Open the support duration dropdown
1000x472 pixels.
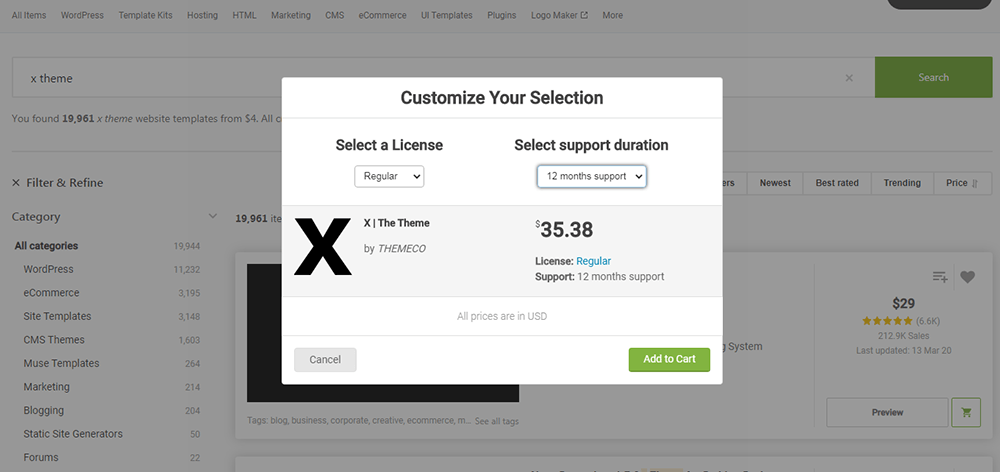click(x=592, y=176)
